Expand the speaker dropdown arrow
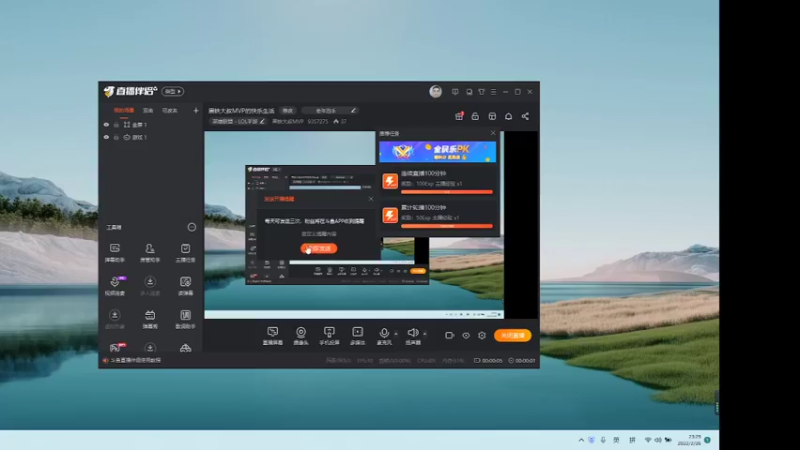Screen dimensions: 800x450 point(424,334)
